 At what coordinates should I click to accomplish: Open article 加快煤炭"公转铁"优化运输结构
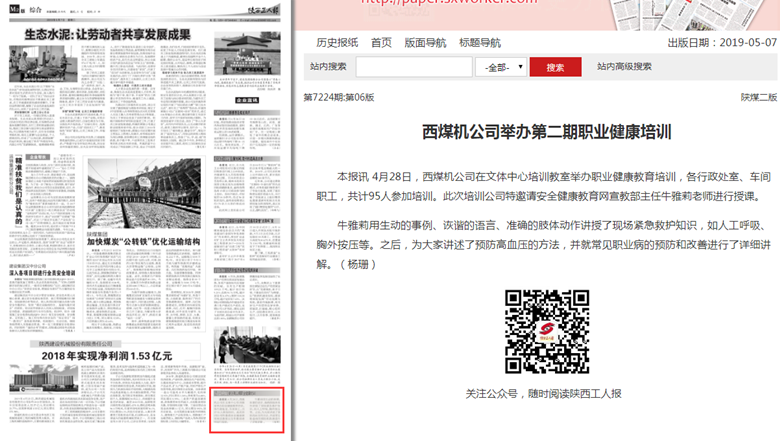point(143,241)
